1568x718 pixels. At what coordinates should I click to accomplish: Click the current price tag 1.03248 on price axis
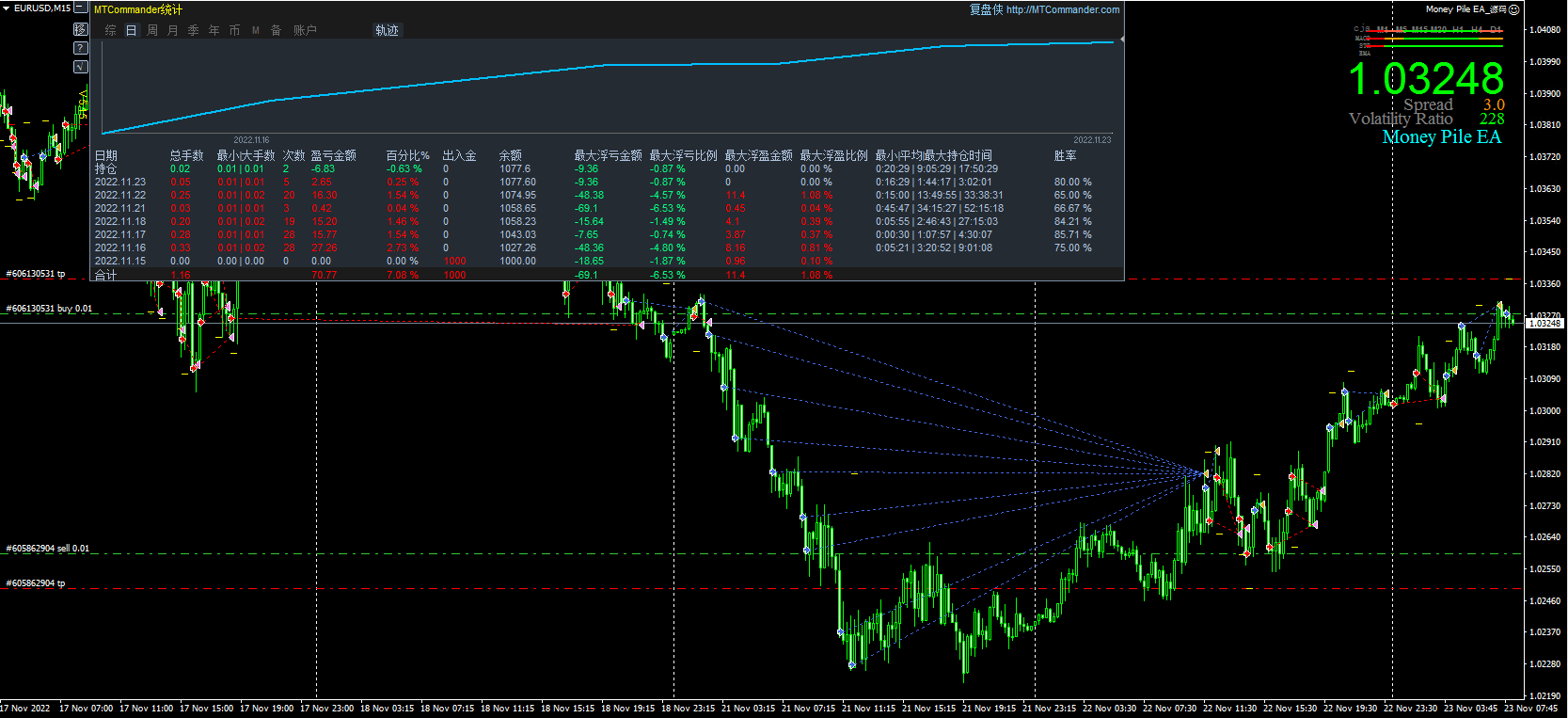(x=1544, y=323)
